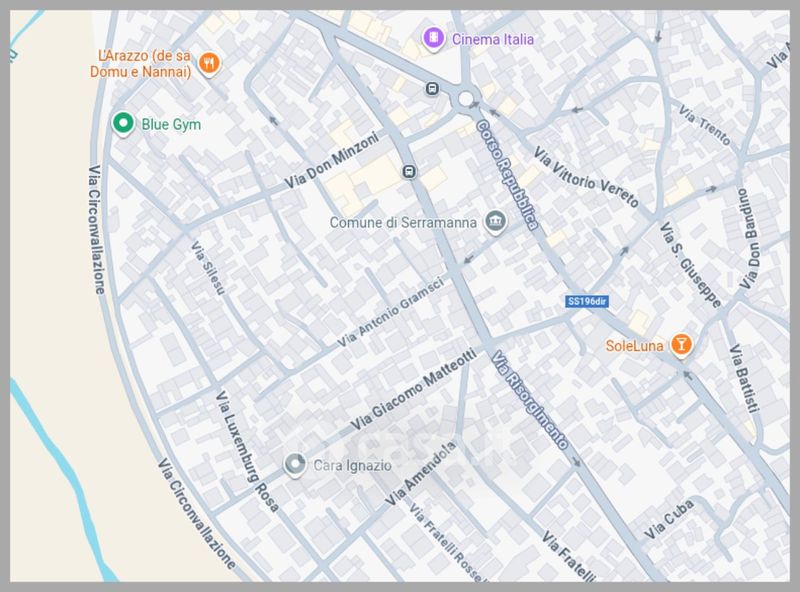Click the grey Cara Ignazio pin

(x=295, y=464)
